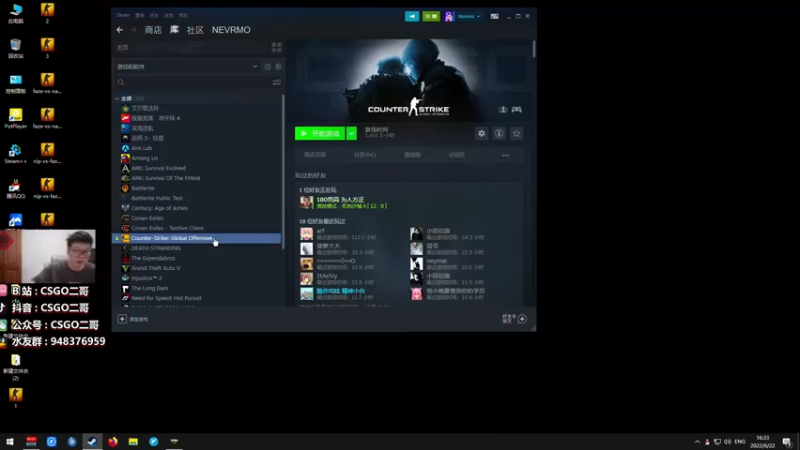The image size is (800, 450).
Task: Show hidden system tray icons chevron
Action: 697,442
